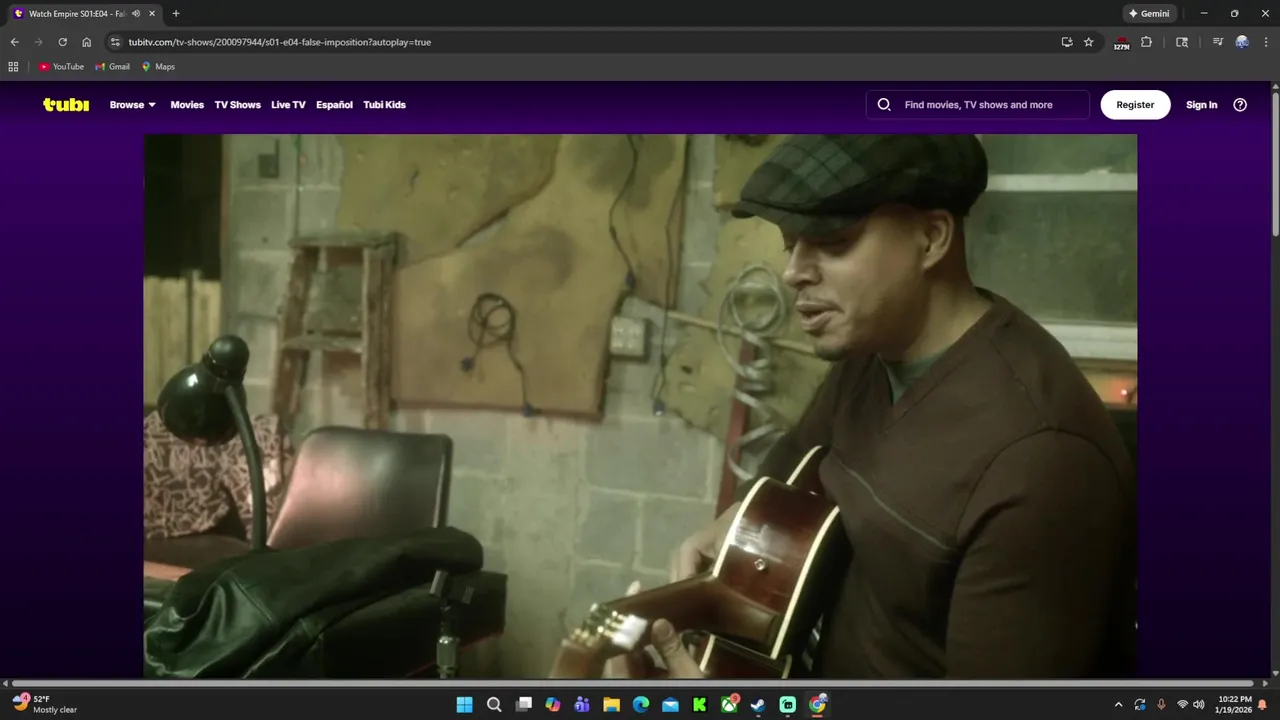This screenshot has width=1280, height=720.
Task: Open Task View on taskbar
Action: coord(523,705)
